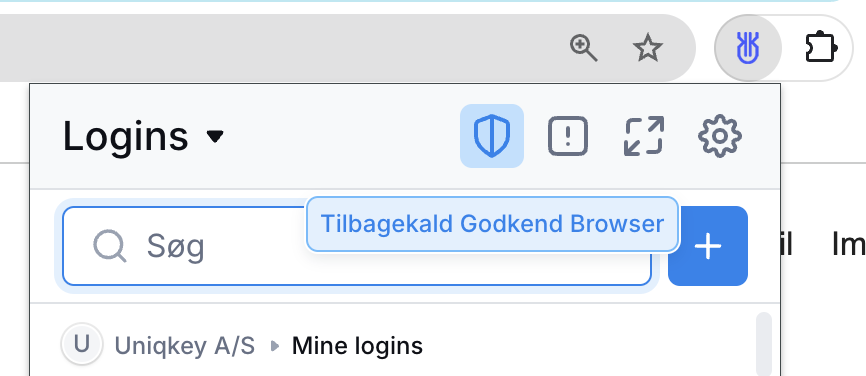Click the round U organization avatar
The image size is (866, 376).
point(82,345)
